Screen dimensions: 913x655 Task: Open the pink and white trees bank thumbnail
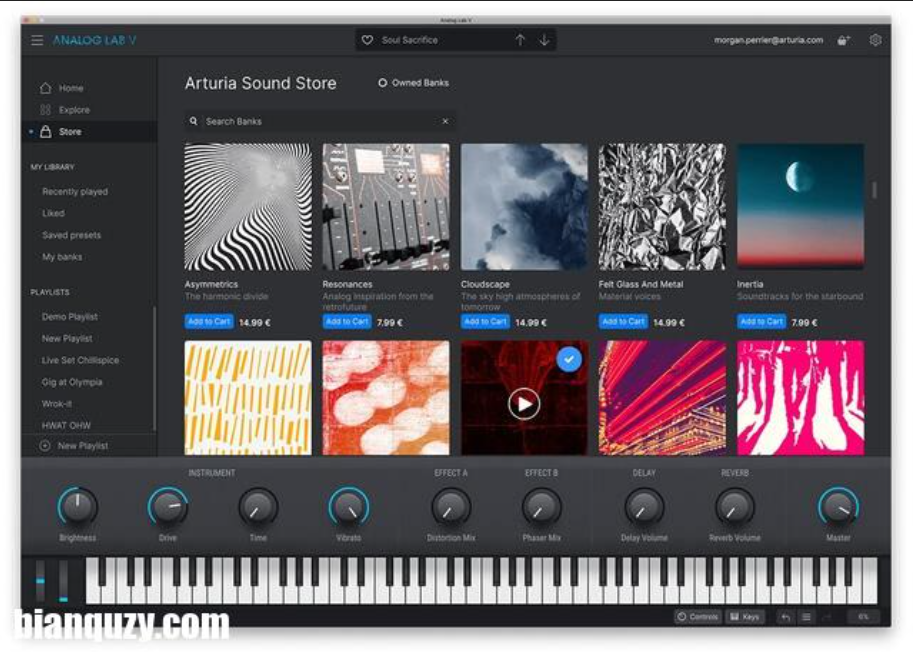pyautogui.click(x=801, y=398)
